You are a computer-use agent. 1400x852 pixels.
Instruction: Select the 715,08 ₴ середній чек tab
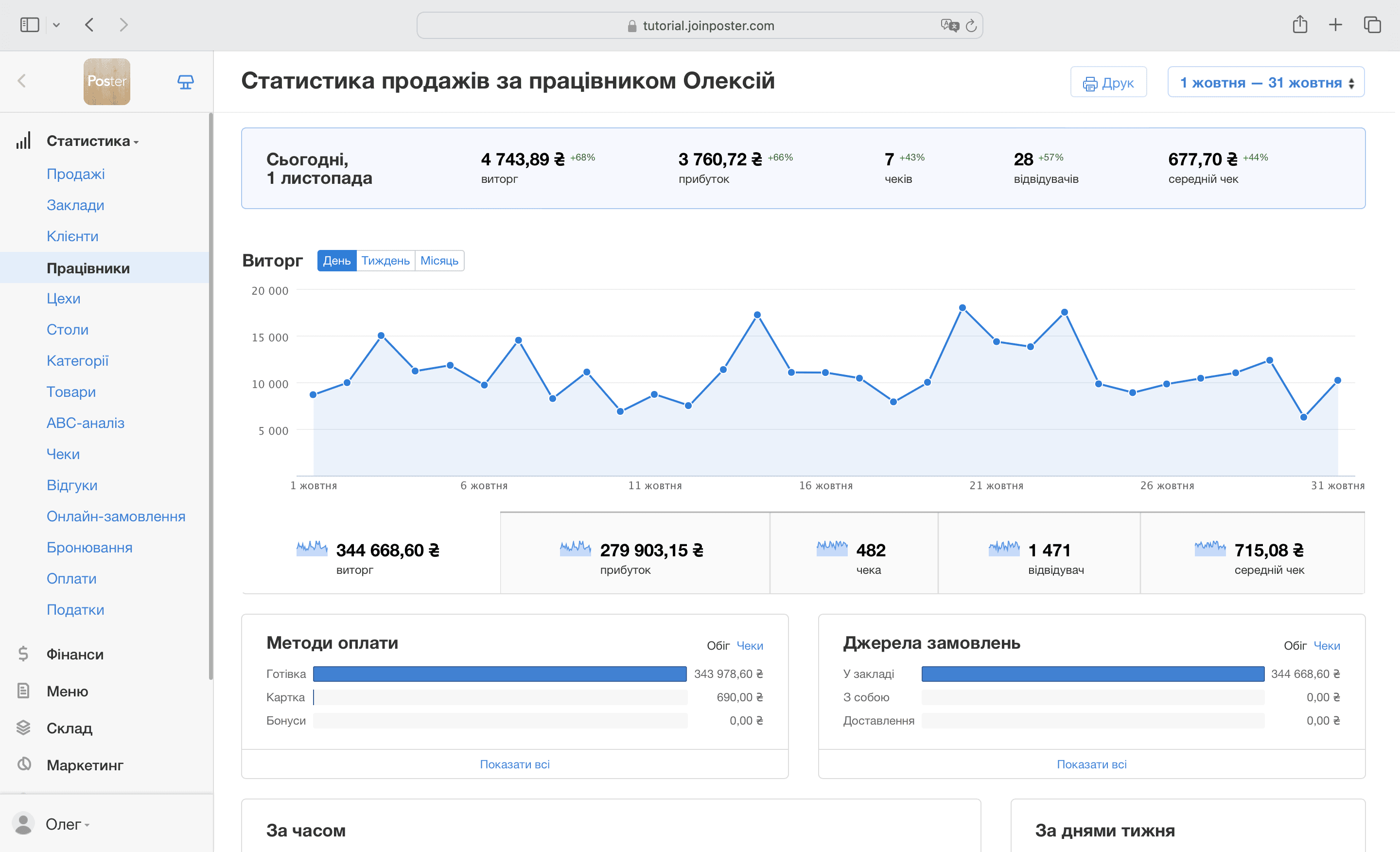coord(1252,553)
